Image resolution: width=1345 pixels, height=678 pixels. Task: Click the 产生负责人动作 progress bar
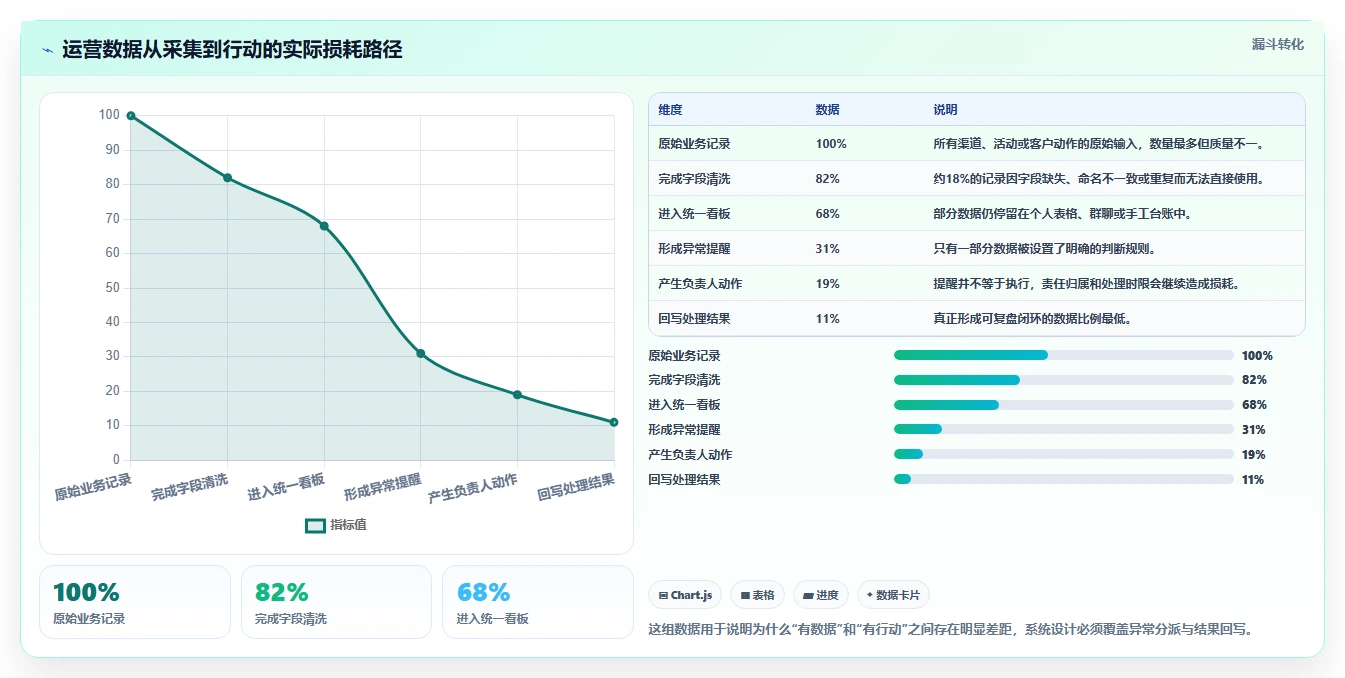1063,454
